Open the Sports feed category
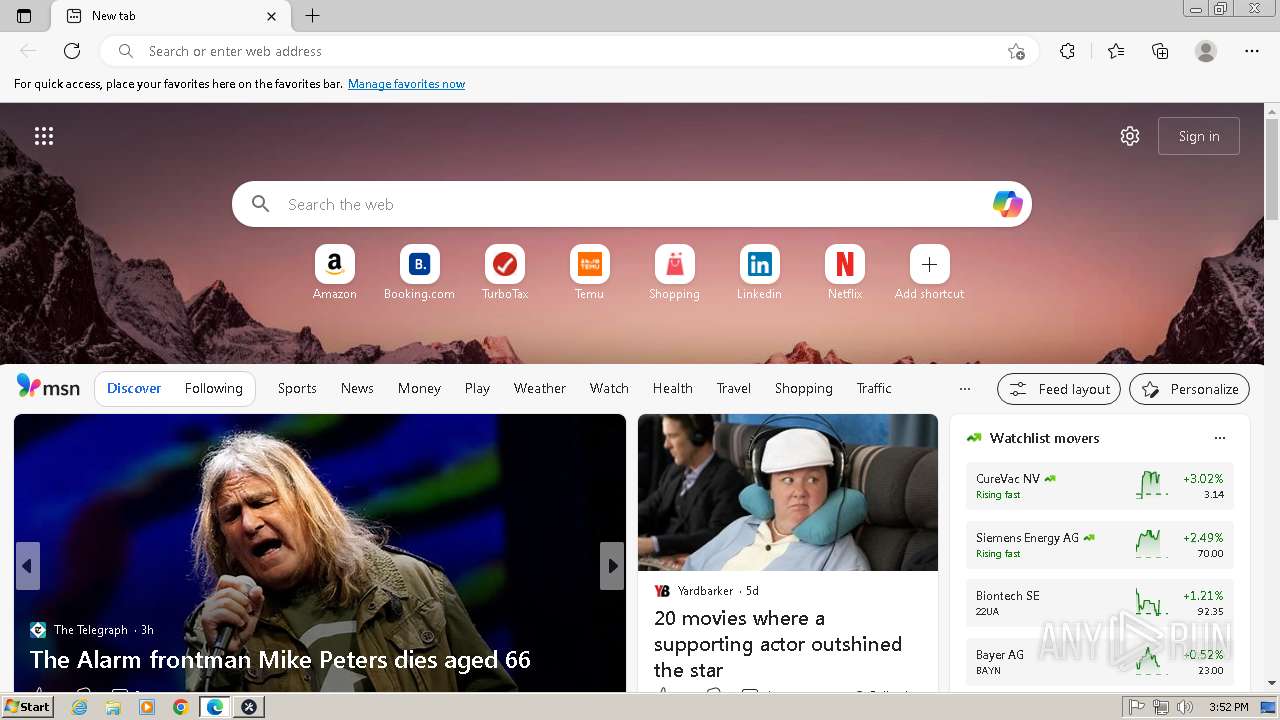1280x720 pixels. (x=297, y=388)
